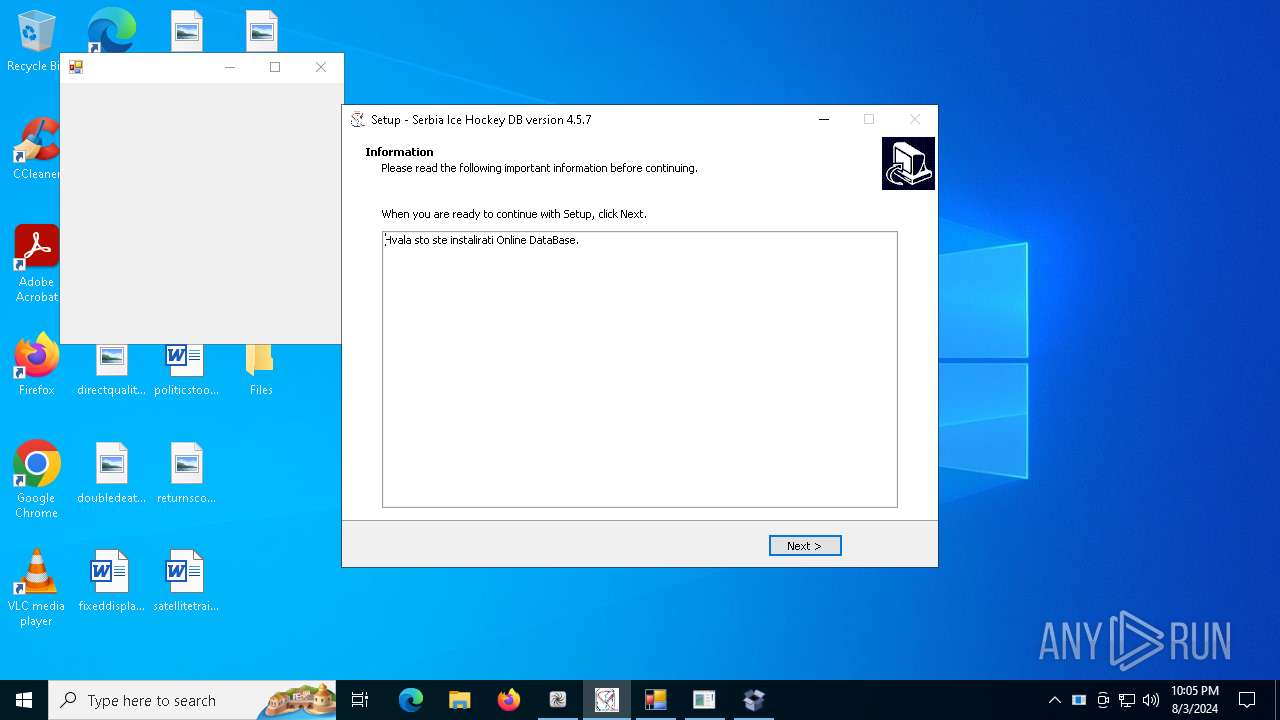The width and height of the screenshot is (1280, 720).
Task: Open Microsoft Edge from the taskbar
Action: [411, 700]
